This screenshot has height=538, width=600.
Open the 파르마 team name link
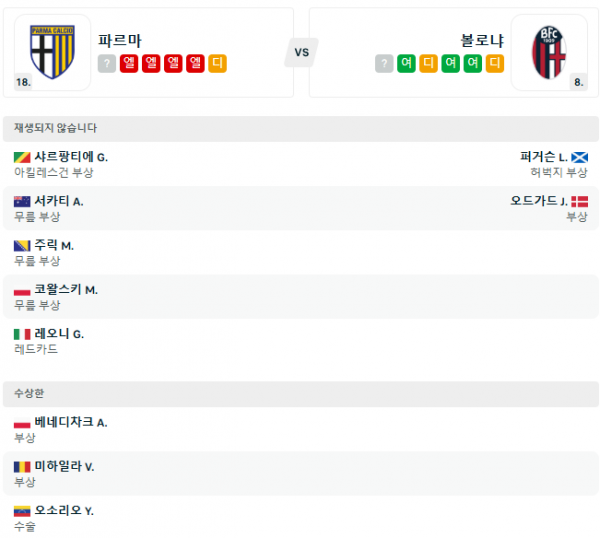120,41
